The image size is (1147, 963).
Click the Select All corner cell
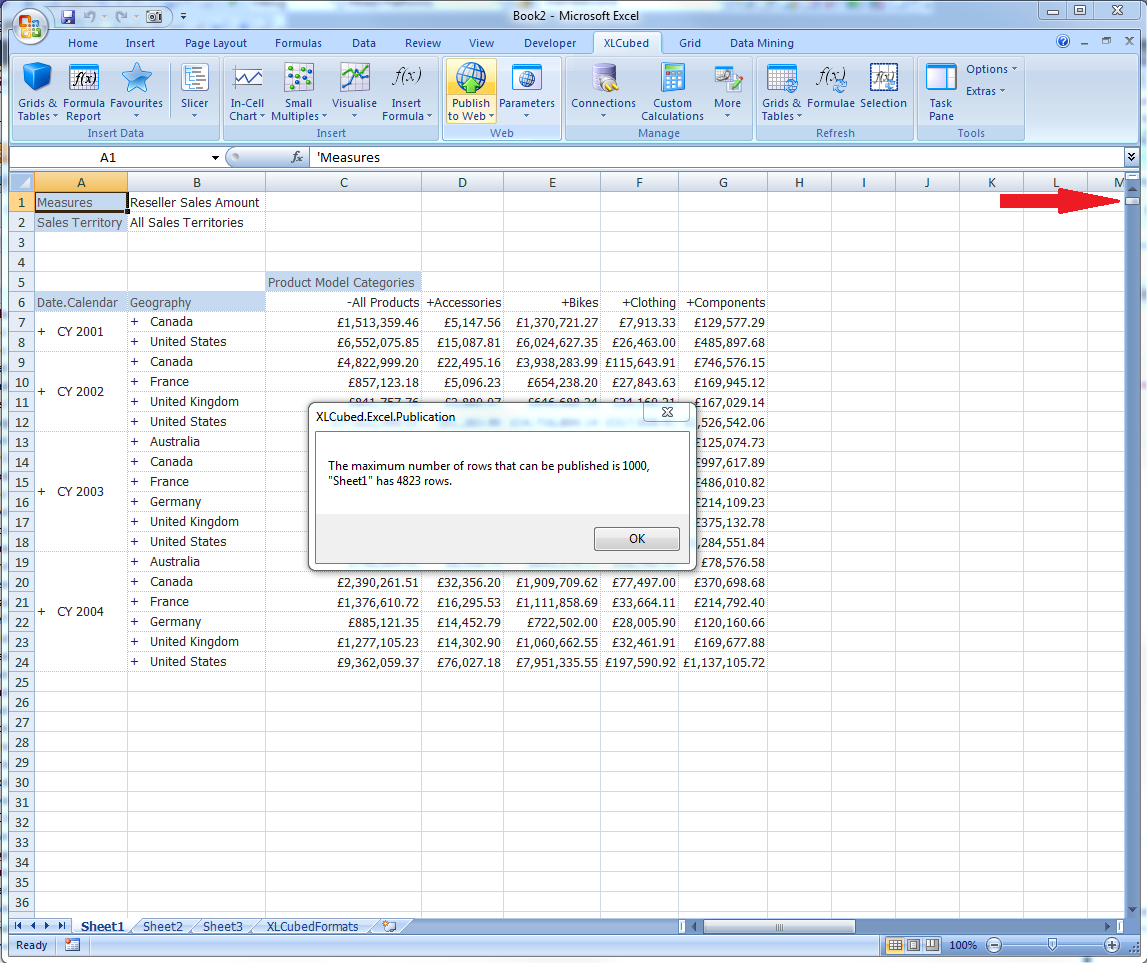coord(22,182)
